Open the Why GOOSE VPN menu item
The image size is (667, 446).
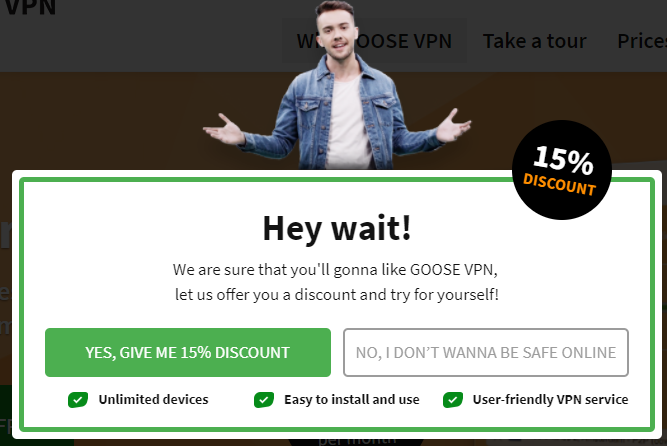(374, 41)
